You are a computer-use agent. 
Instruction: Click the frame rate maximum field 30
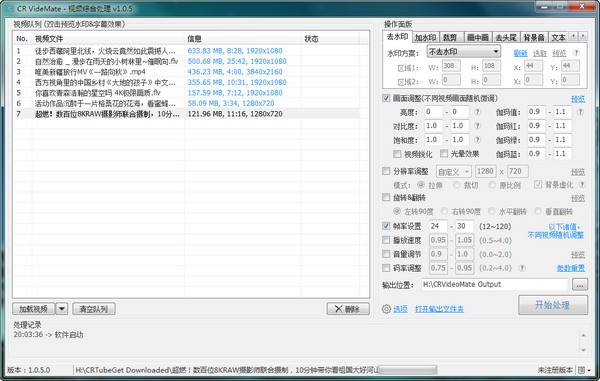point(464,226)
